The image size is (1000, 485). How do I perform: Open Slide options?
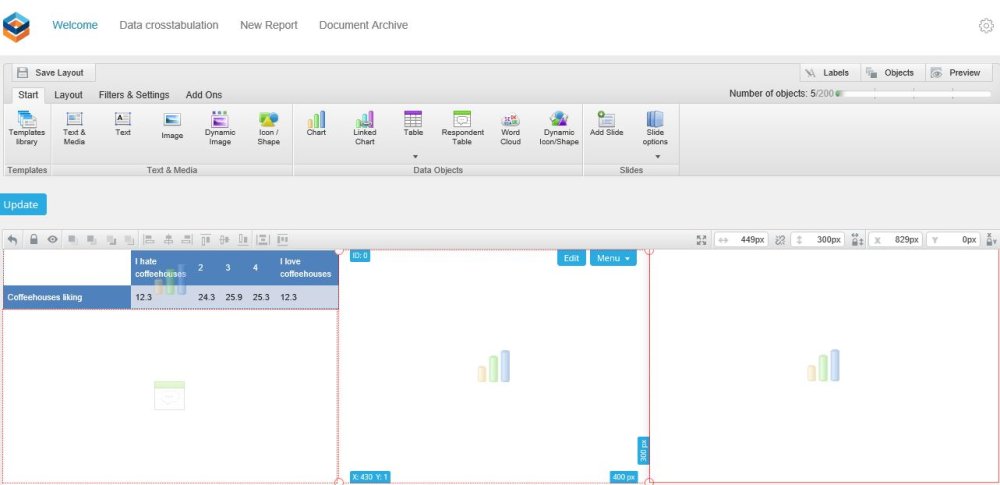pos(655,128)
